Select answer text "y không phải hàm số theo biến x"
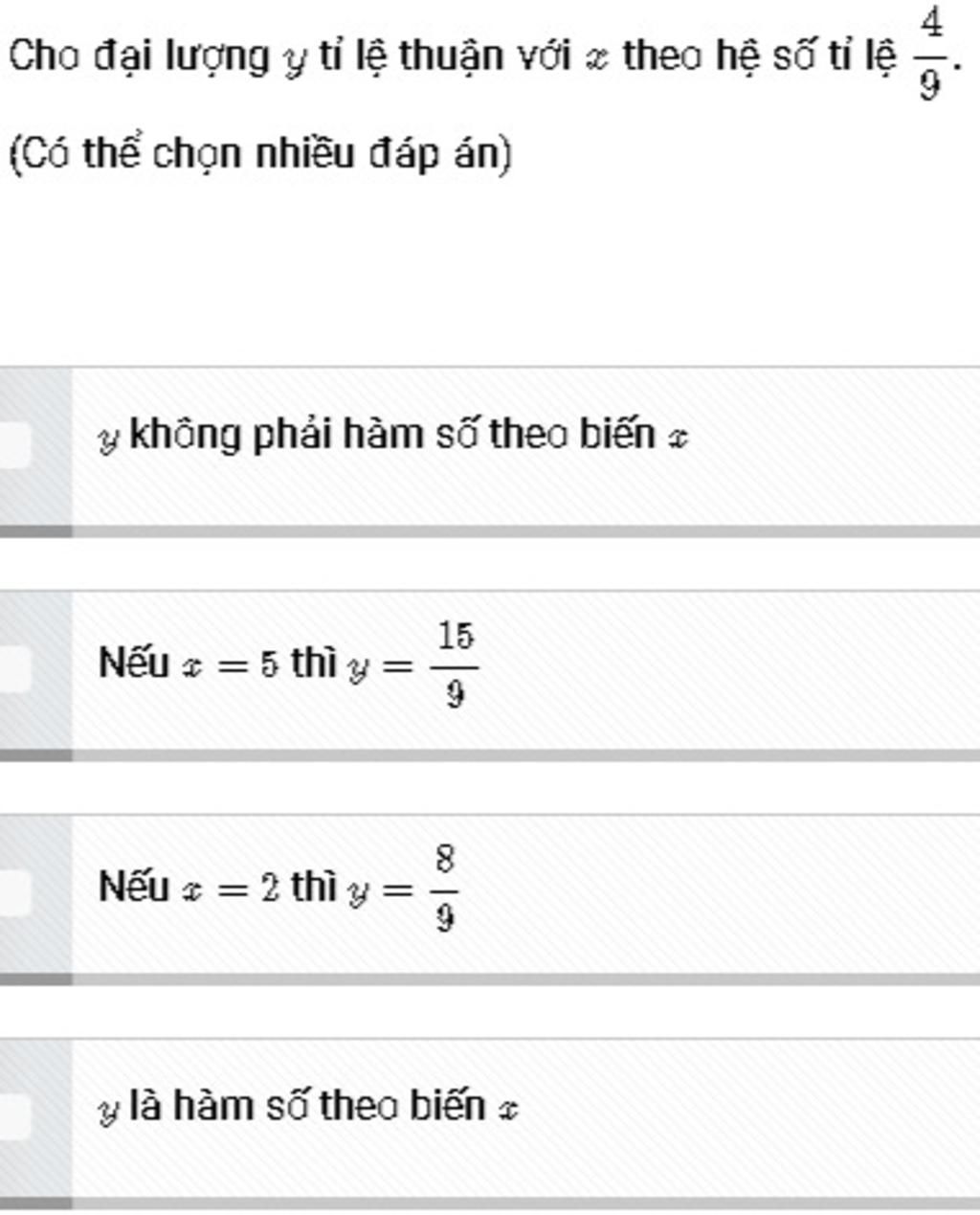This screenshot has height=1215, width=980. (x=393, y=437)
